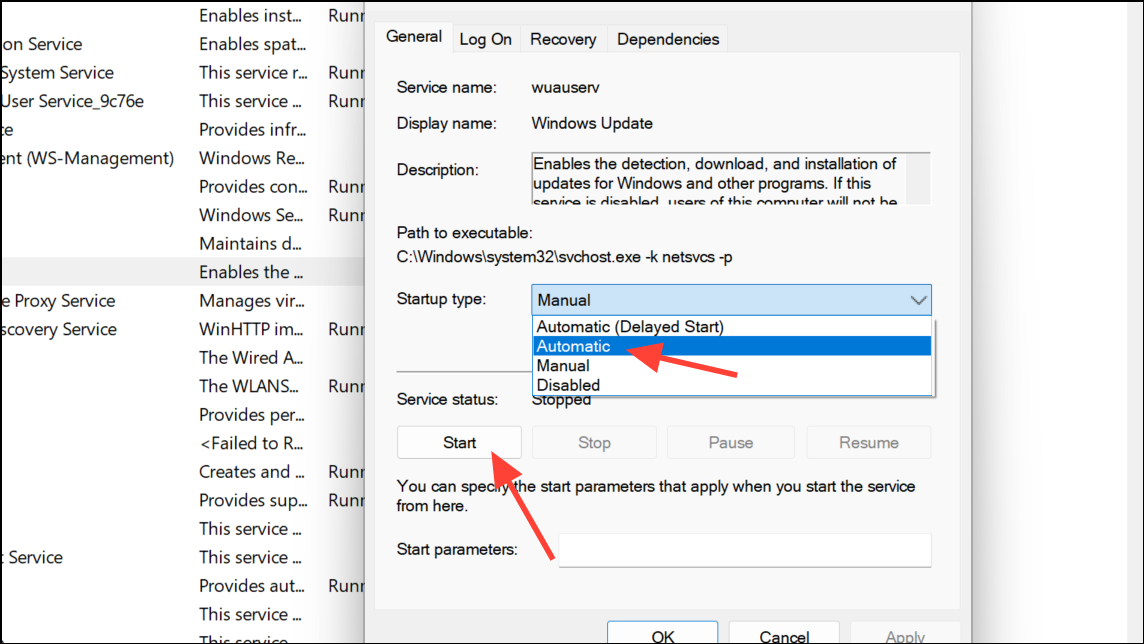Click 'User Service_9c76e' in Services list
The height and width of the screenshot is (644, 1144).
(72, 101)
